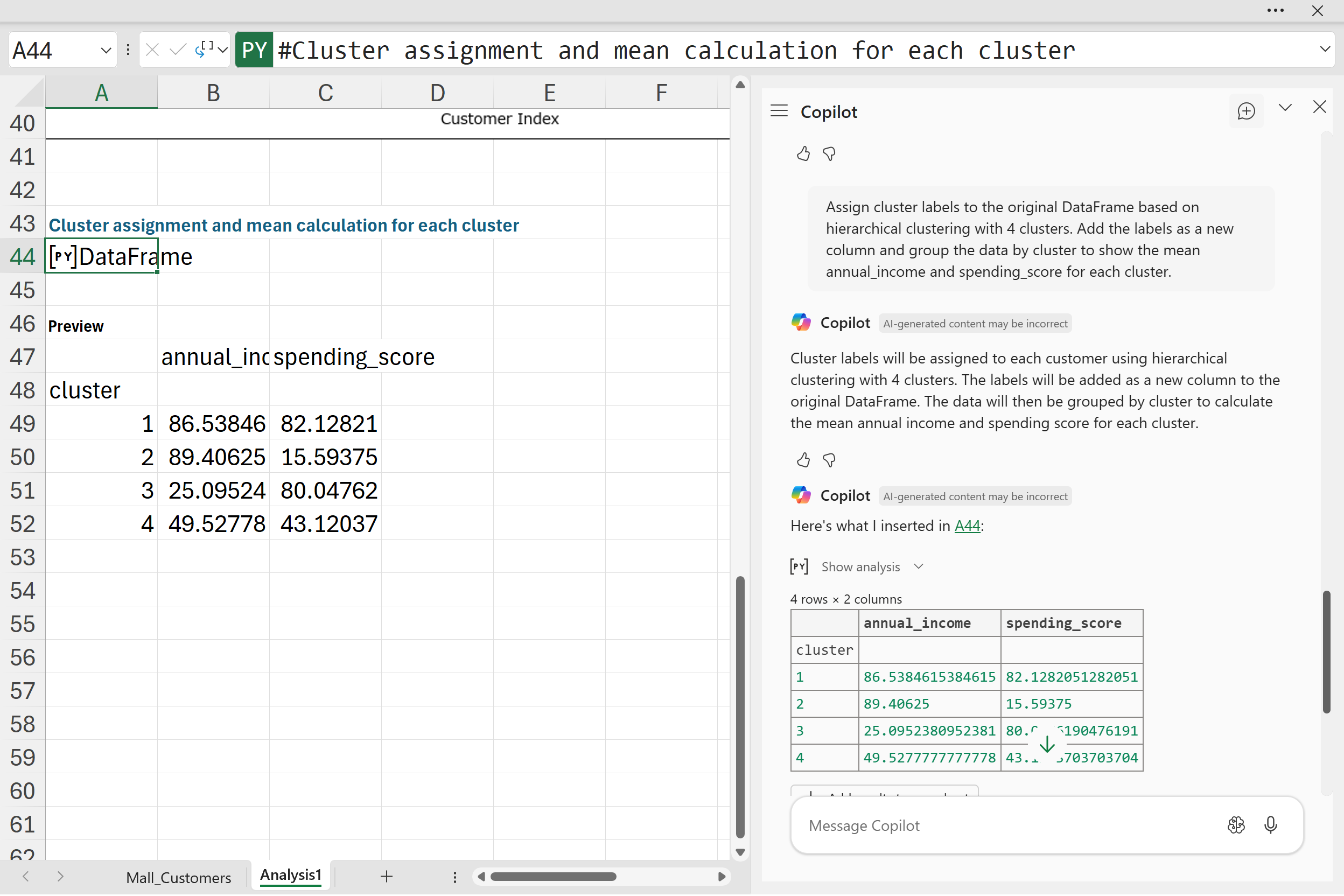Click the PY Python mode badge in the formula bar
The image size is (1344, 896).
point(254,50)
